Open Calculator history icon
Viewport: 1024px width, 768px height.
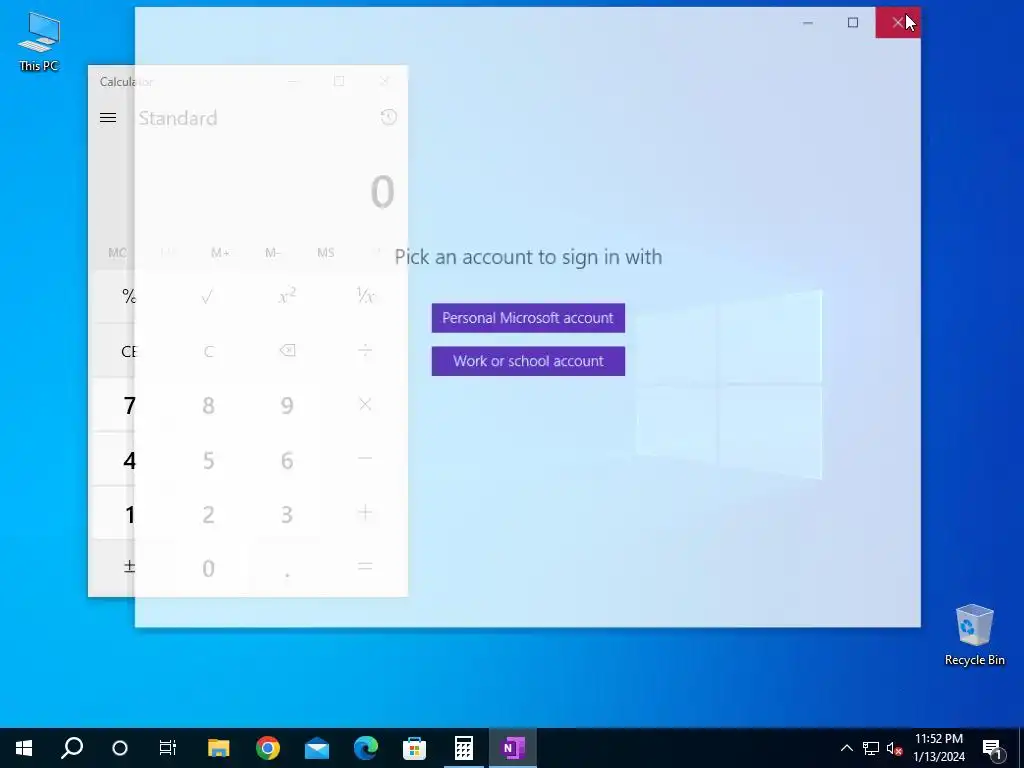coord(389,118)
